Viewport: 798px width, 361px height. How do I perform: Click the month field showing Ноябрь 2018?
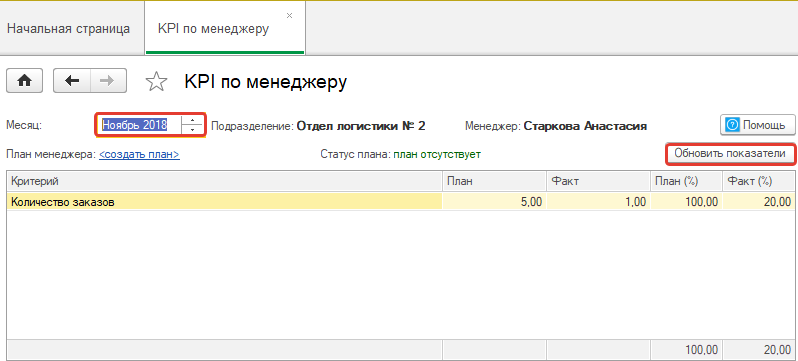pyautogui.click(x=140, y=125)
